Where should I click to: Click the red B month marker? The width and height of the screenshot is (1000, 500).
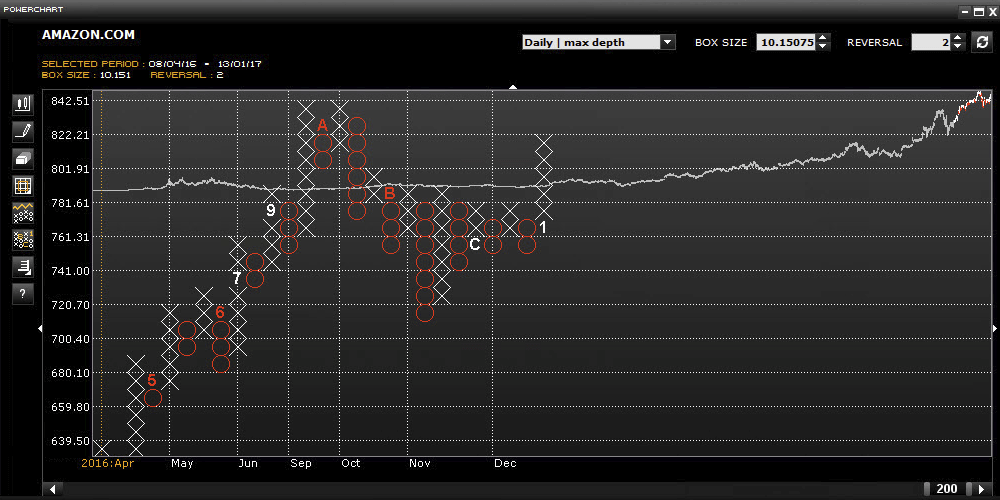point(390,193)
